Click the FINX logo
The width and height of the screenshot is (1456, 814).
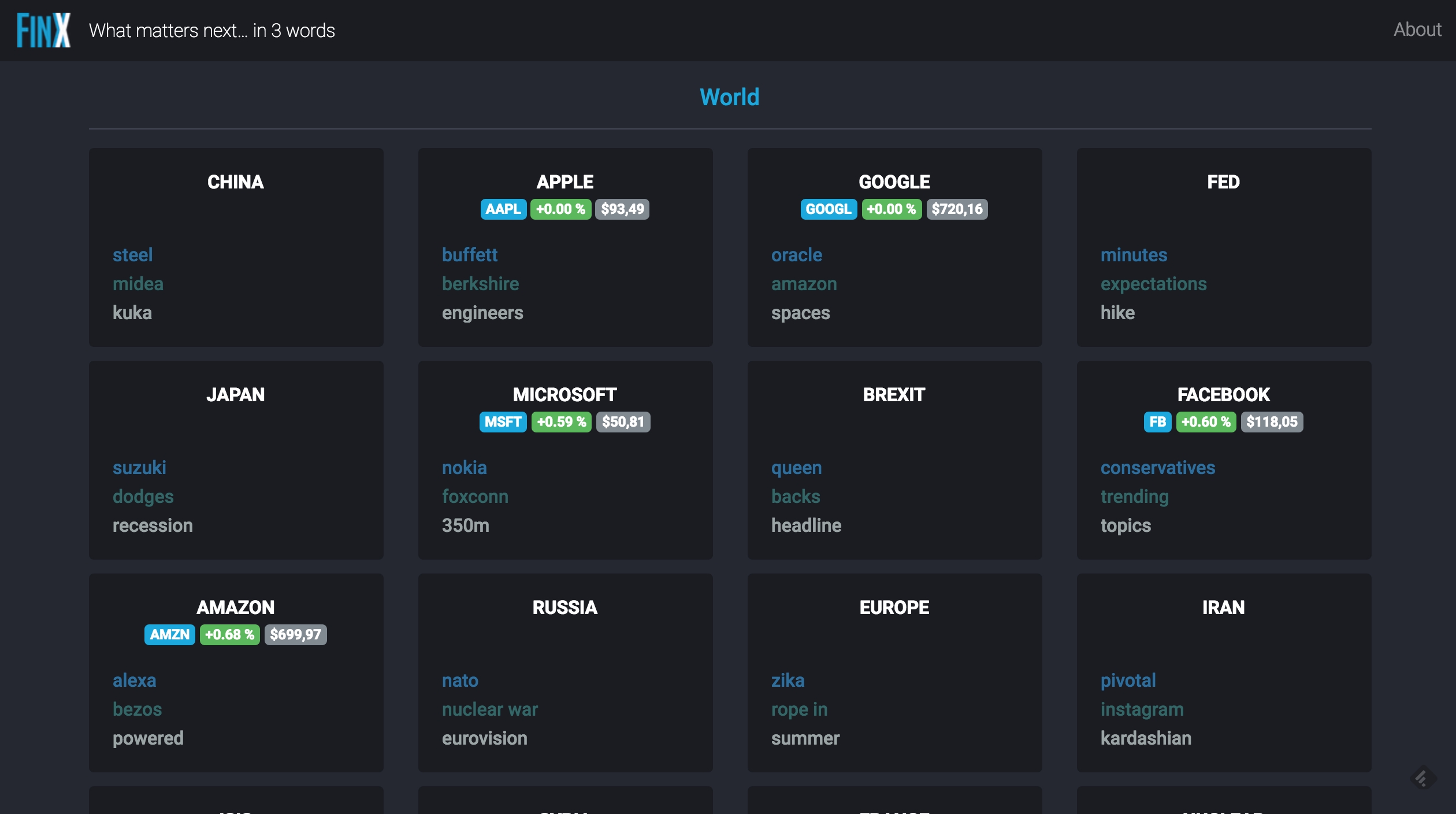(44, 30)
